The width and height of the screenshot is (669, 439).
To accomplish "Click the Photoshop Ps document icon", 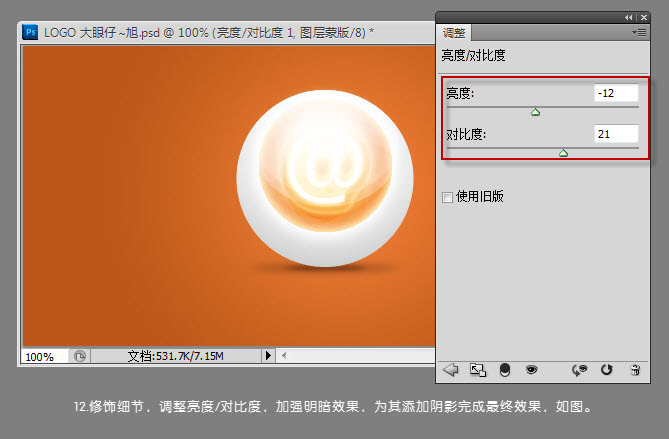I will coord(30,32).
